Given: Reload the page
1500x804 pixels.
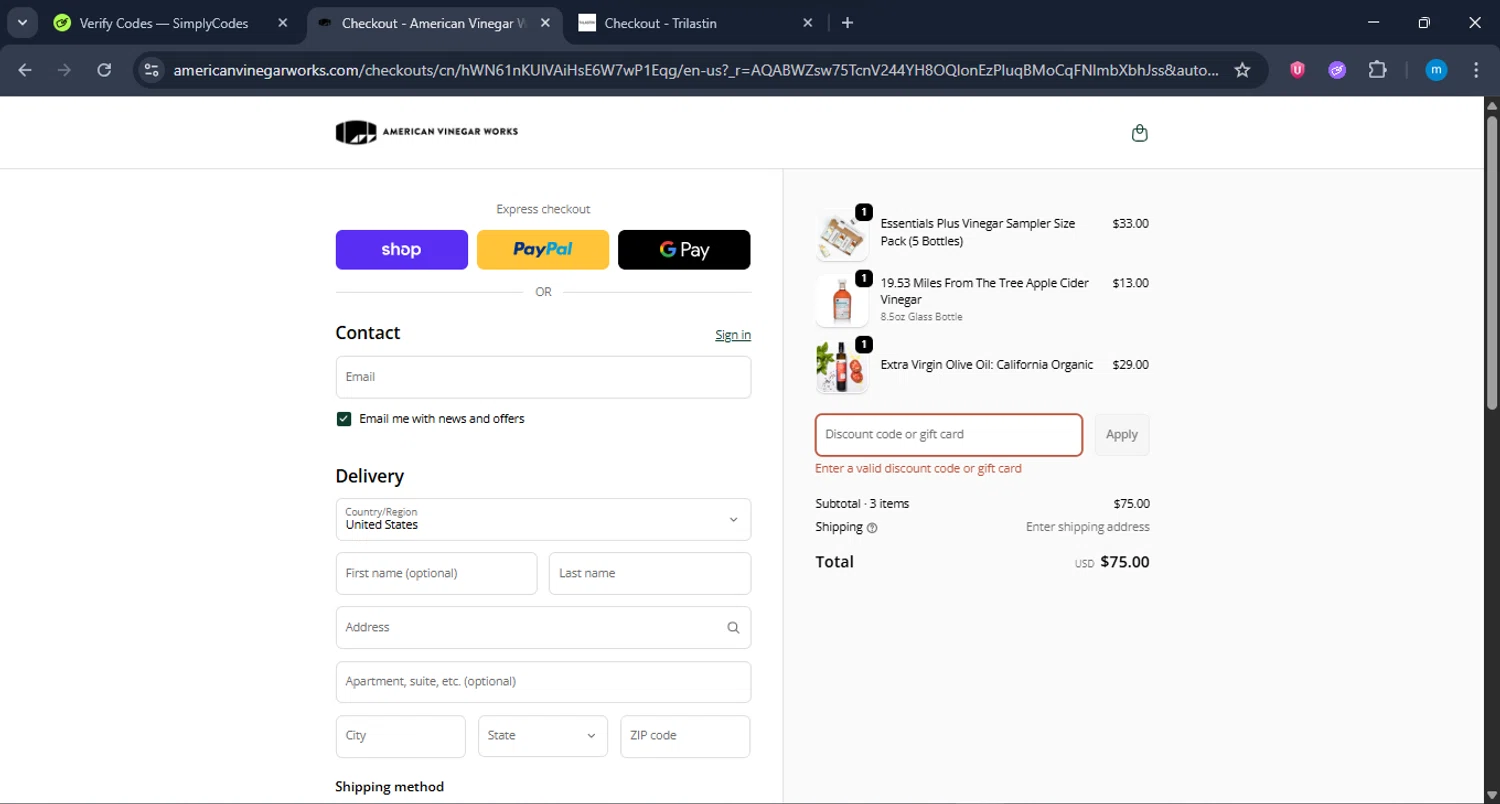Looking at the screenshot, I should [104, 70].
